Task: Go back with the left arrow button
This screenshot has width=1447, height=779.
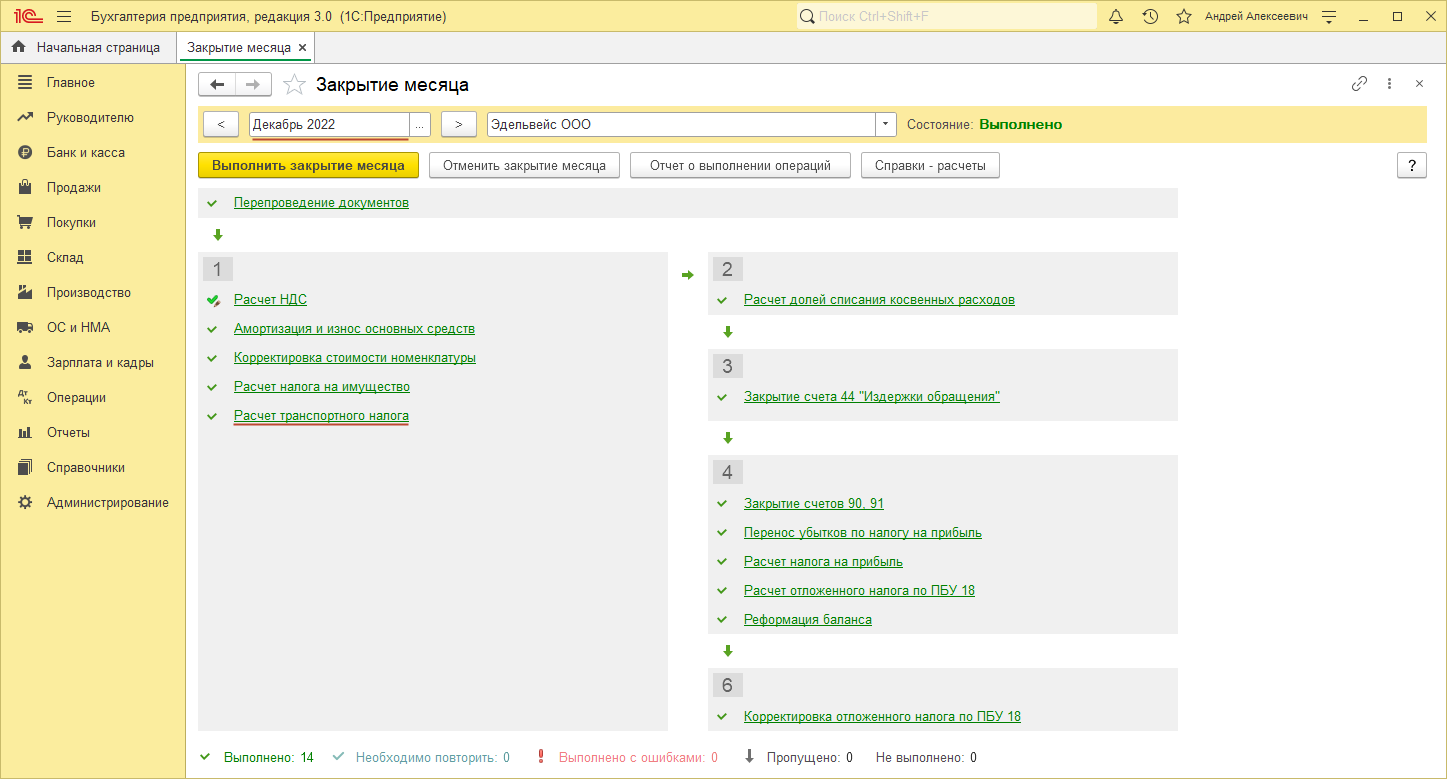Action: point(217,85)
